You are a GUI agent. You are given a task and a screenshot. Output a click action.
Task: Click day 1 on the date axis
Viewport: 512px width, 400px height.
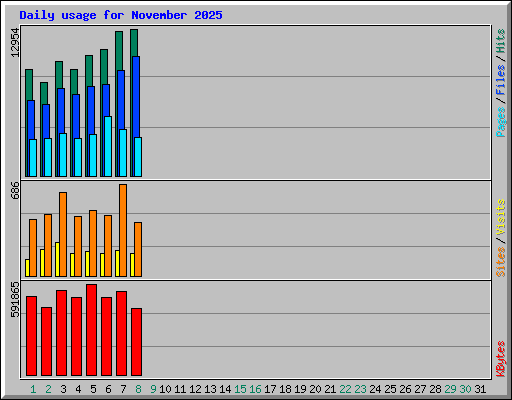point(33,389)
